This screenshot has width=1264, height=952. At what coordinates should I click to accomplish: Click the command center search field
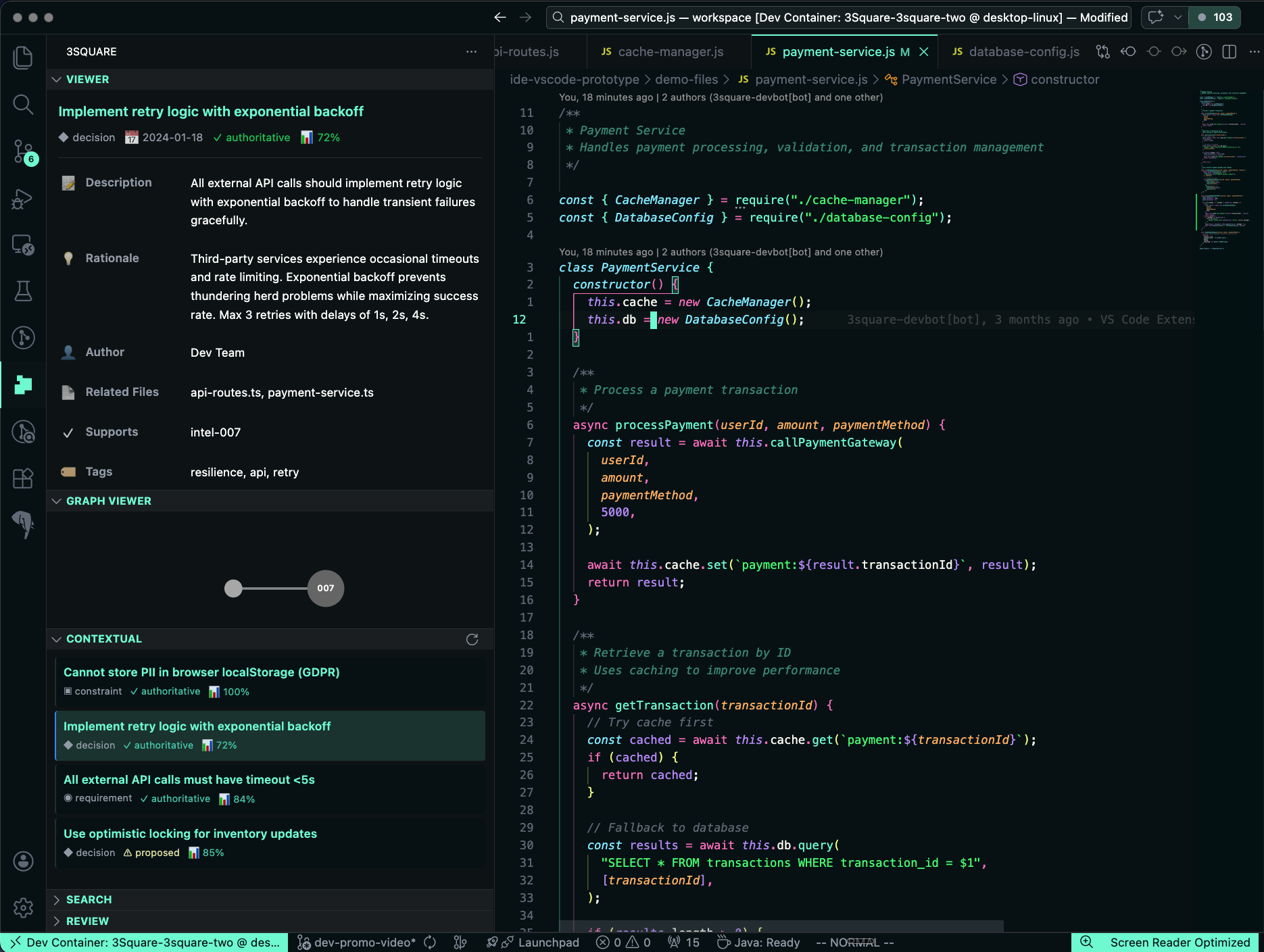tap(838, 18)
